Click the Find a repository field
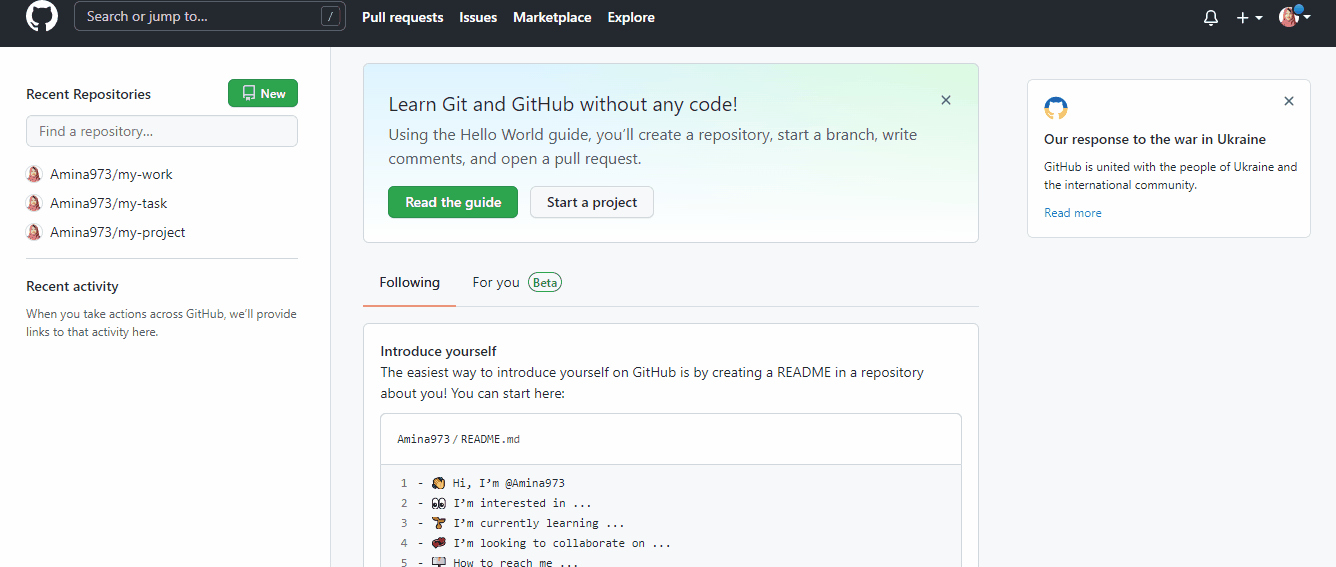The height and width of the screenshot is (567, 1336). coord(162,131)
